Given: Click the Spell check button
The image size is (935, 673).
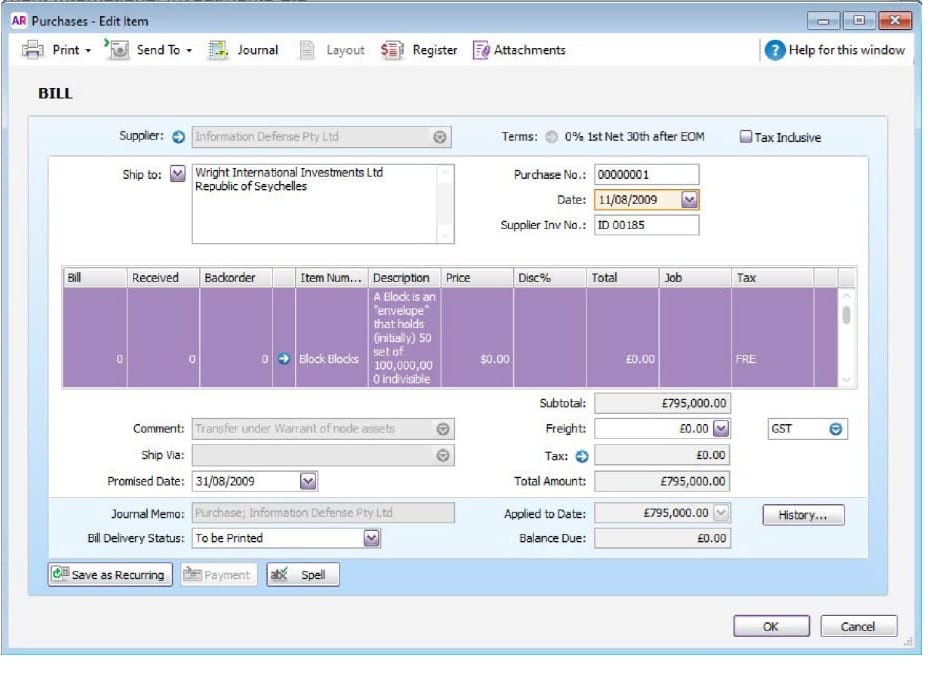Looking at the screenshot, I should coord(303,575).
